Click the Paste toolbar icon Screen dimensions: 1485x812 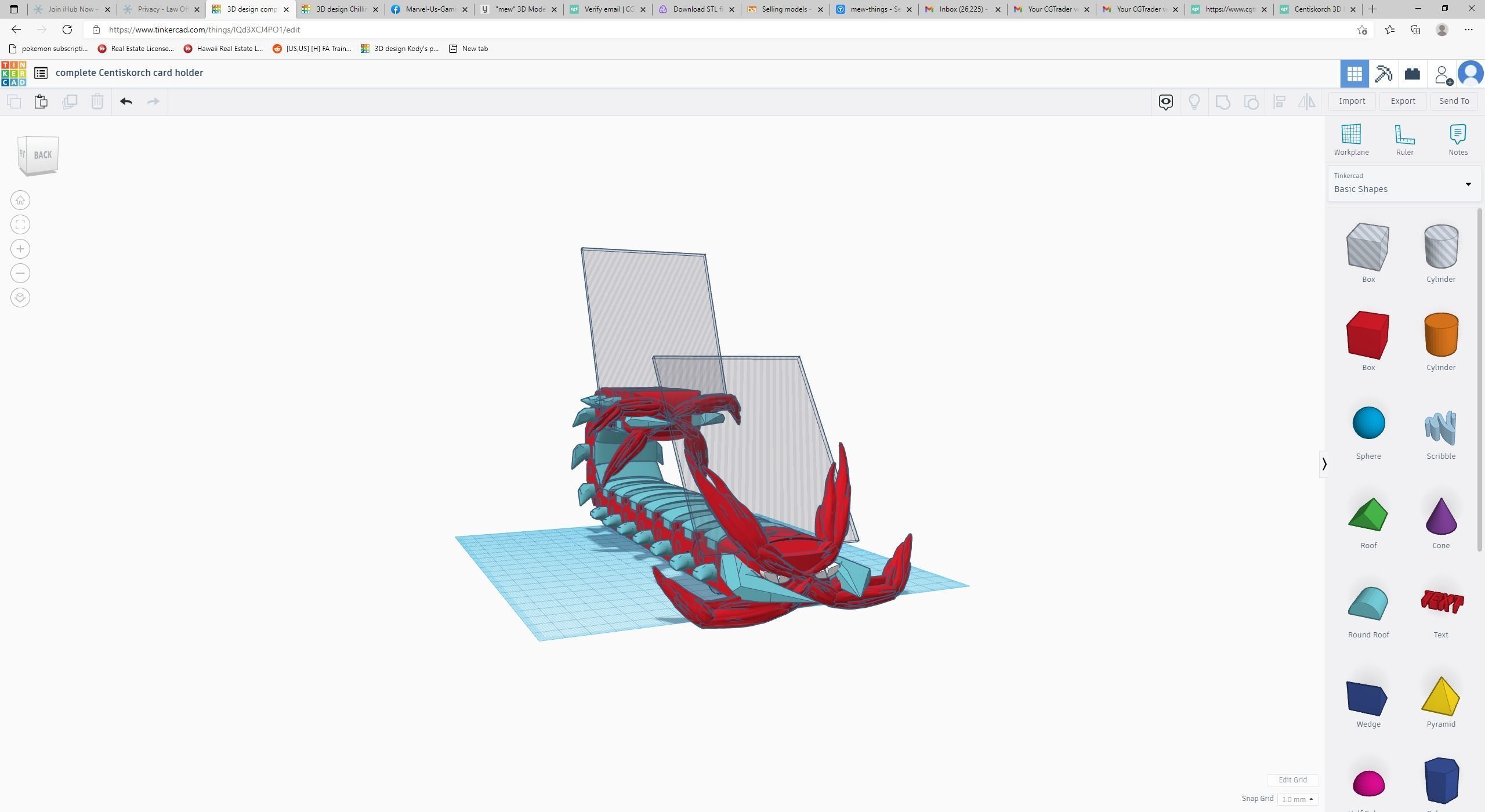[x=41, y=102]
